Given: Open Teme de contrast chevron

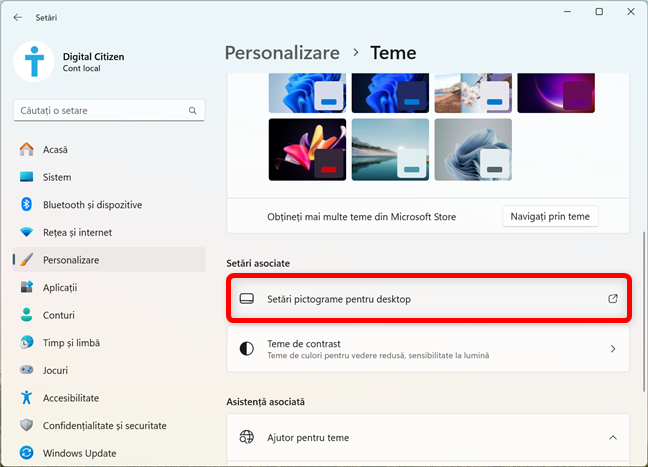Looking at the screenshot, I should pos(612,349).
